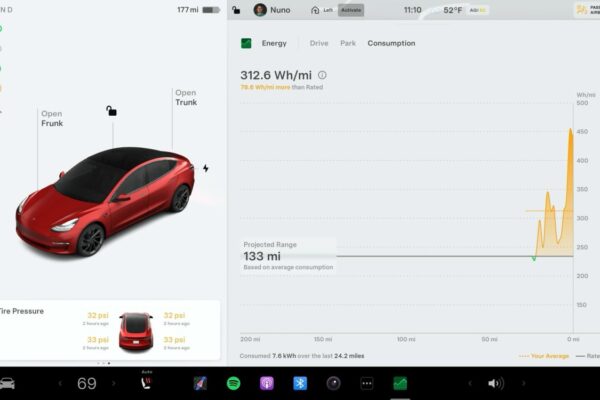The image size is (600, 400).
Task: Tap the passenger airbag indicator
Action: pyautogui.click(x=588, y=10)
